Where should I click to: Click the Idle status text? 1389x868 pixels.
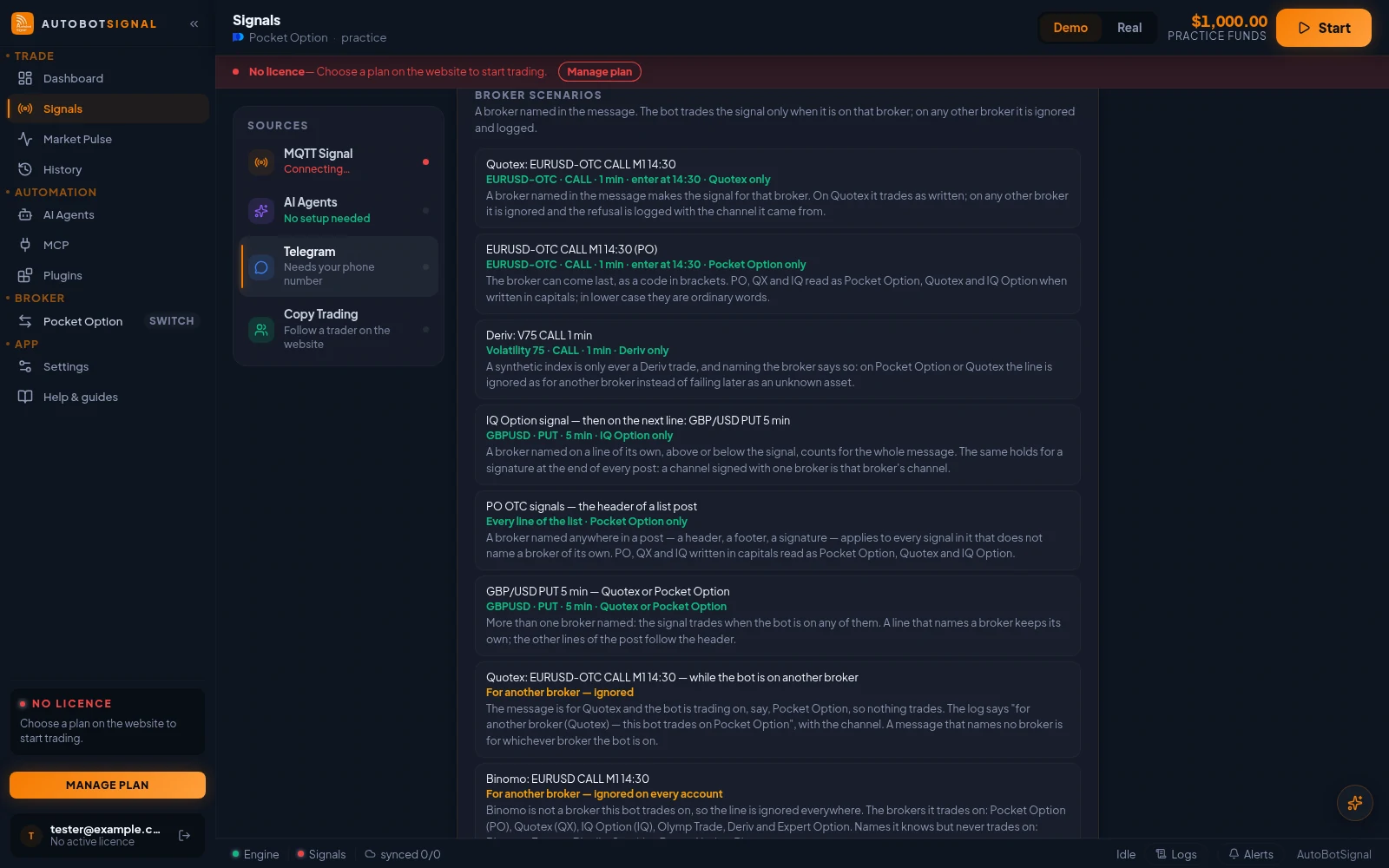[1126, 854]
